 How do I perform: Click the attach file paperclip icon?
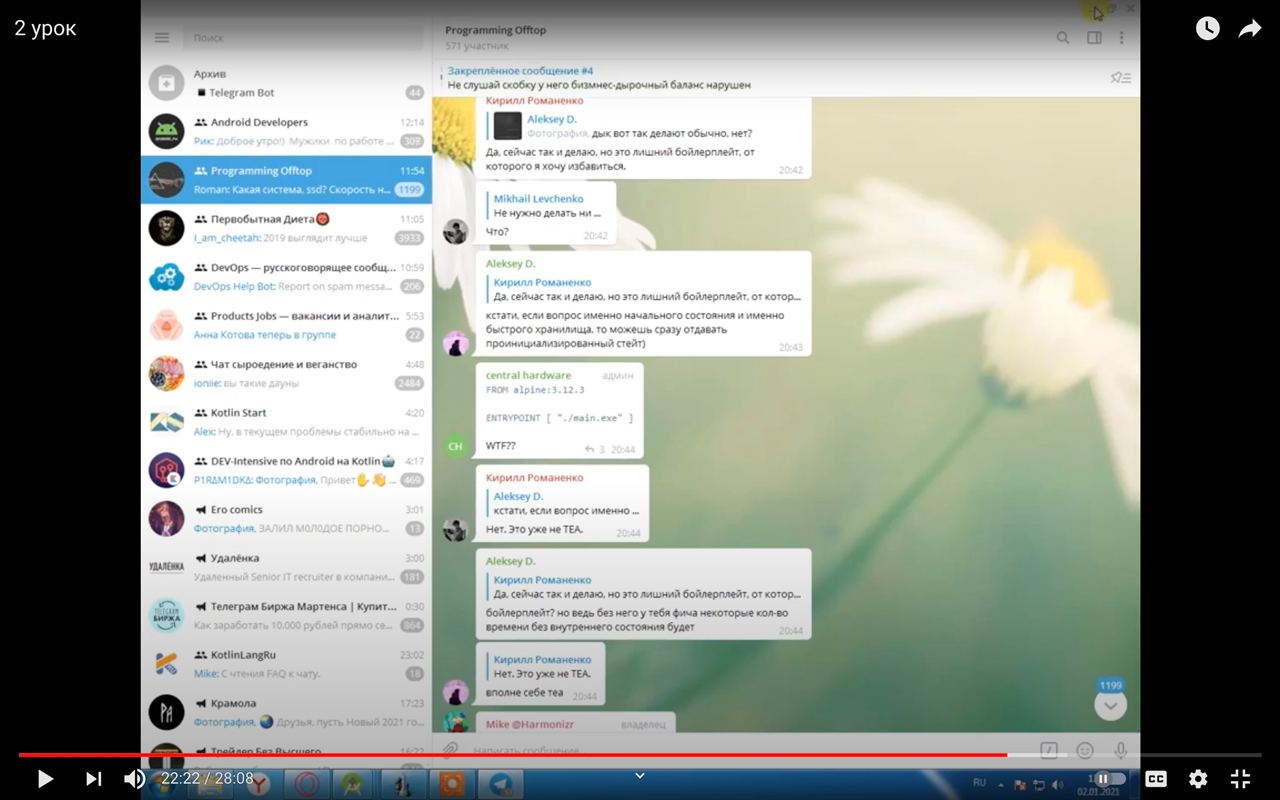click(451, 749)
